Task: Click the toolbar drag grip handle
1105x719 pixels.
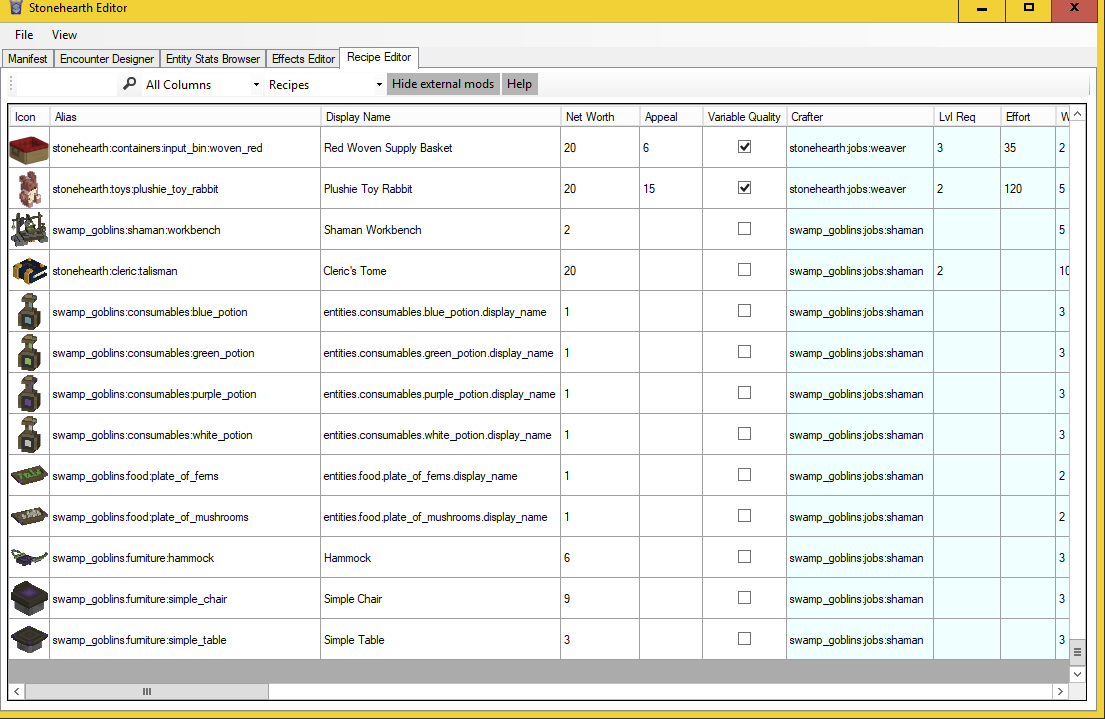Action: pos(11,85)
